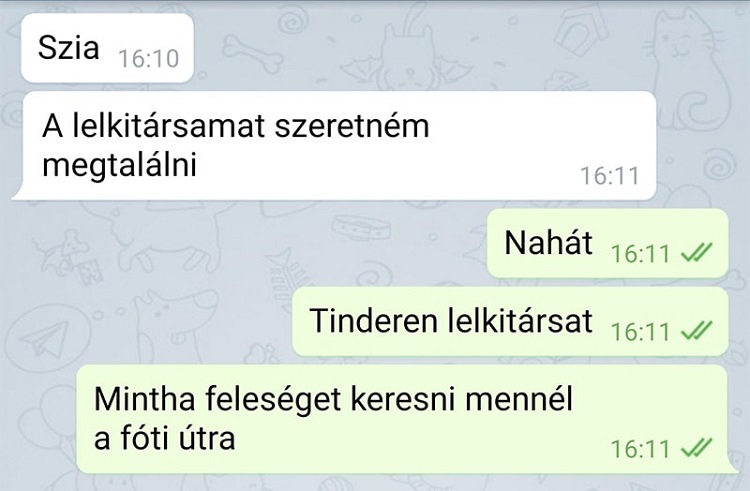Click the dog face doodle in the background
The width and height of the screenshot is (750, 491).
click(177, 318)
